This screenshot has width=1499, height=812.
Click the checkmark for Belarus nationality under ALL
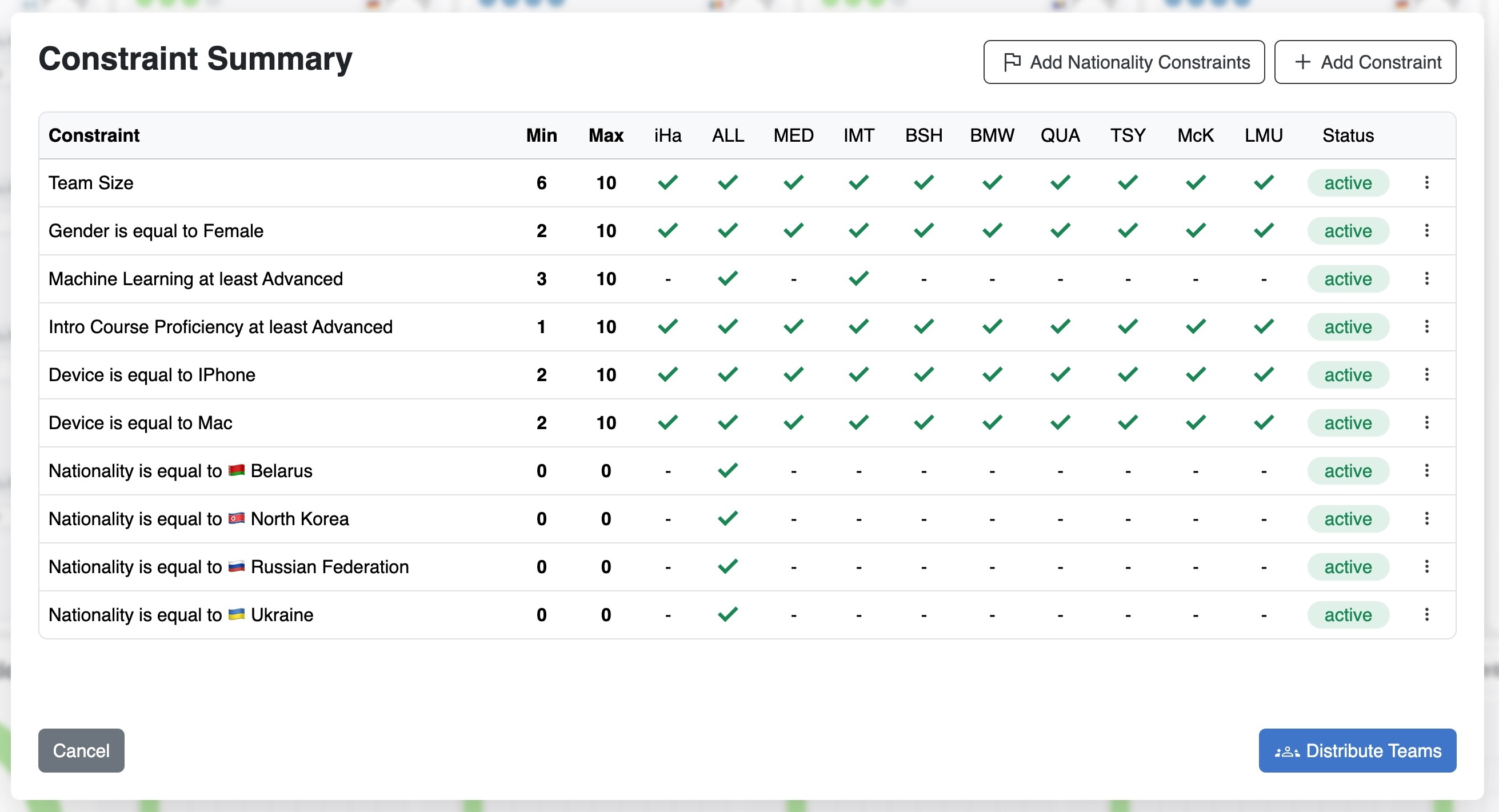pos(727,470)
